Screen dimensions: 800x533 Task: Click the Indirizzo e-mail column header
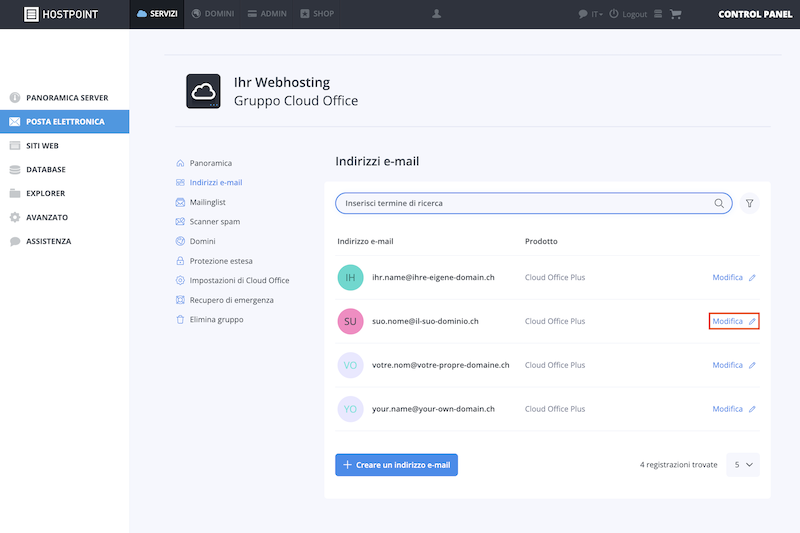pos(365,241)
